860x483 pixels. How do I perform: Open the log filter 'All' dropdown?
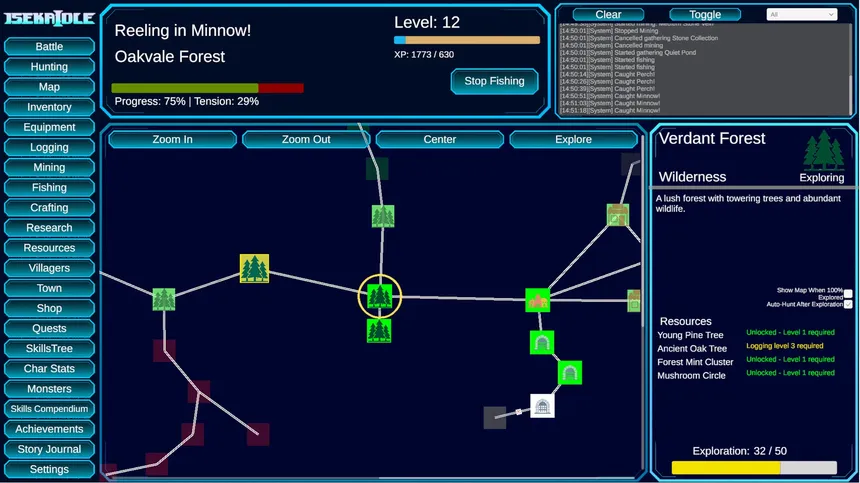801,15
